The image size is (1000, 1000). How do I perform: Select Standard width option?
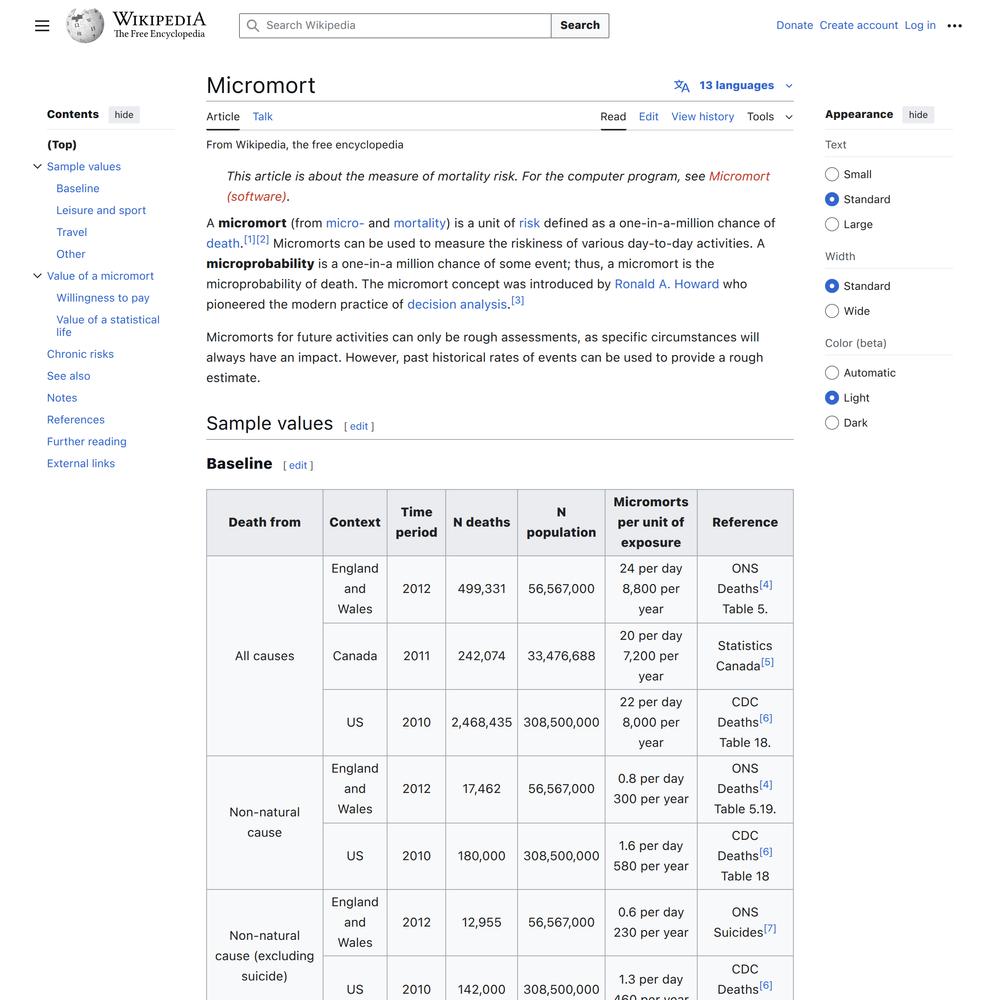point(832,286)
